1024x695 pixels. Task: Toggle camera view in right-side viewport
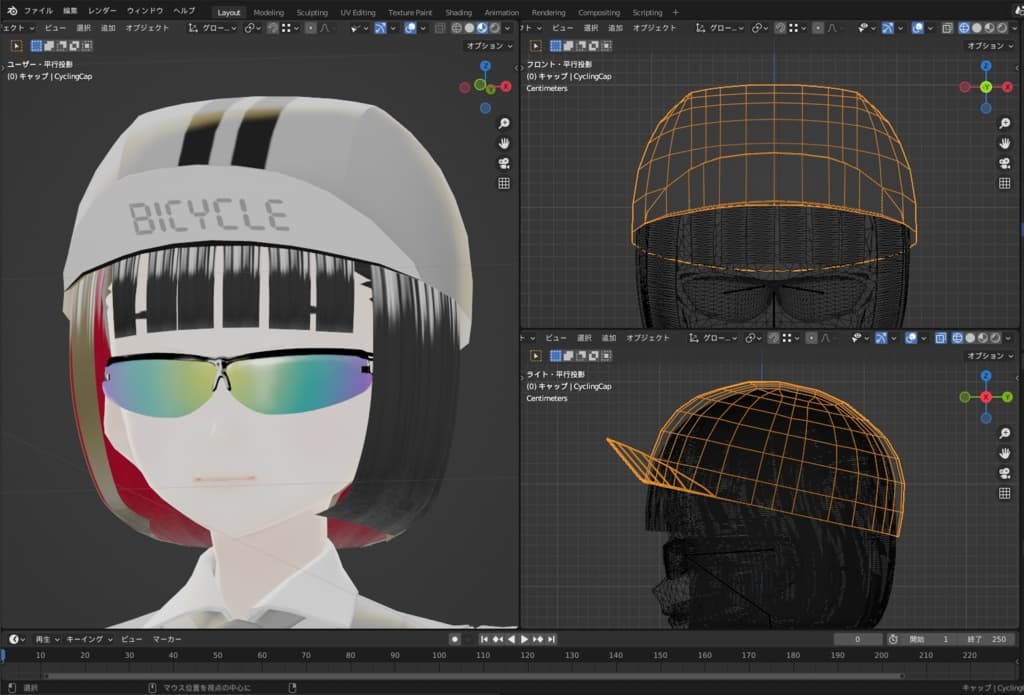(1004, 473)
